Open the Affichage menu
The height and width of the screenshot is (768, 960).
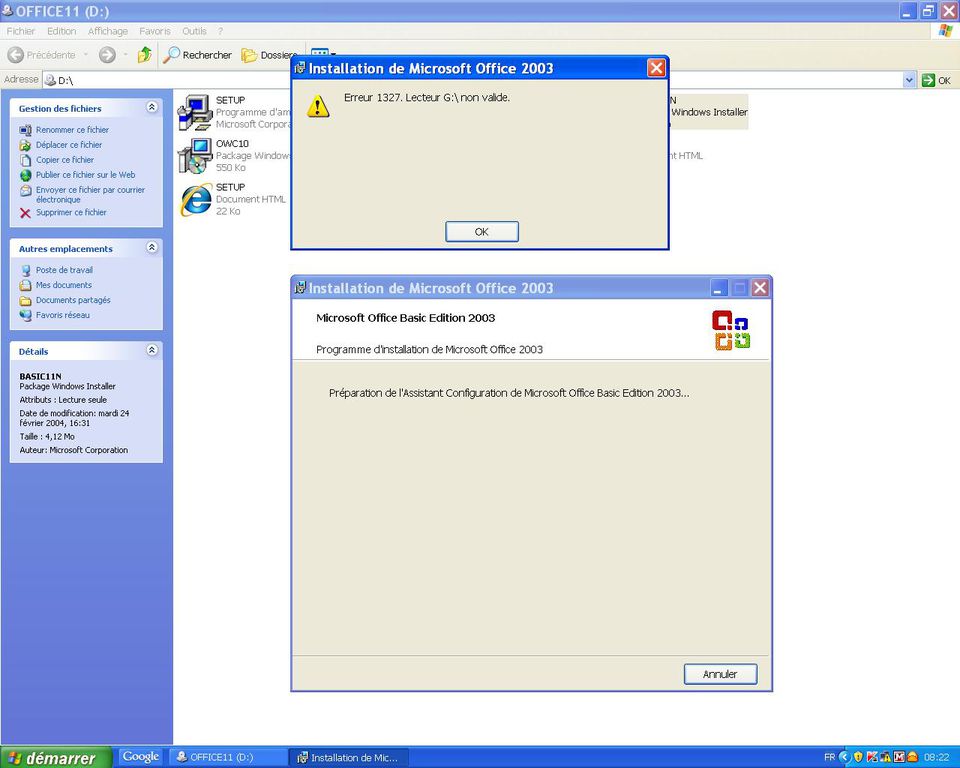(107, 31)
